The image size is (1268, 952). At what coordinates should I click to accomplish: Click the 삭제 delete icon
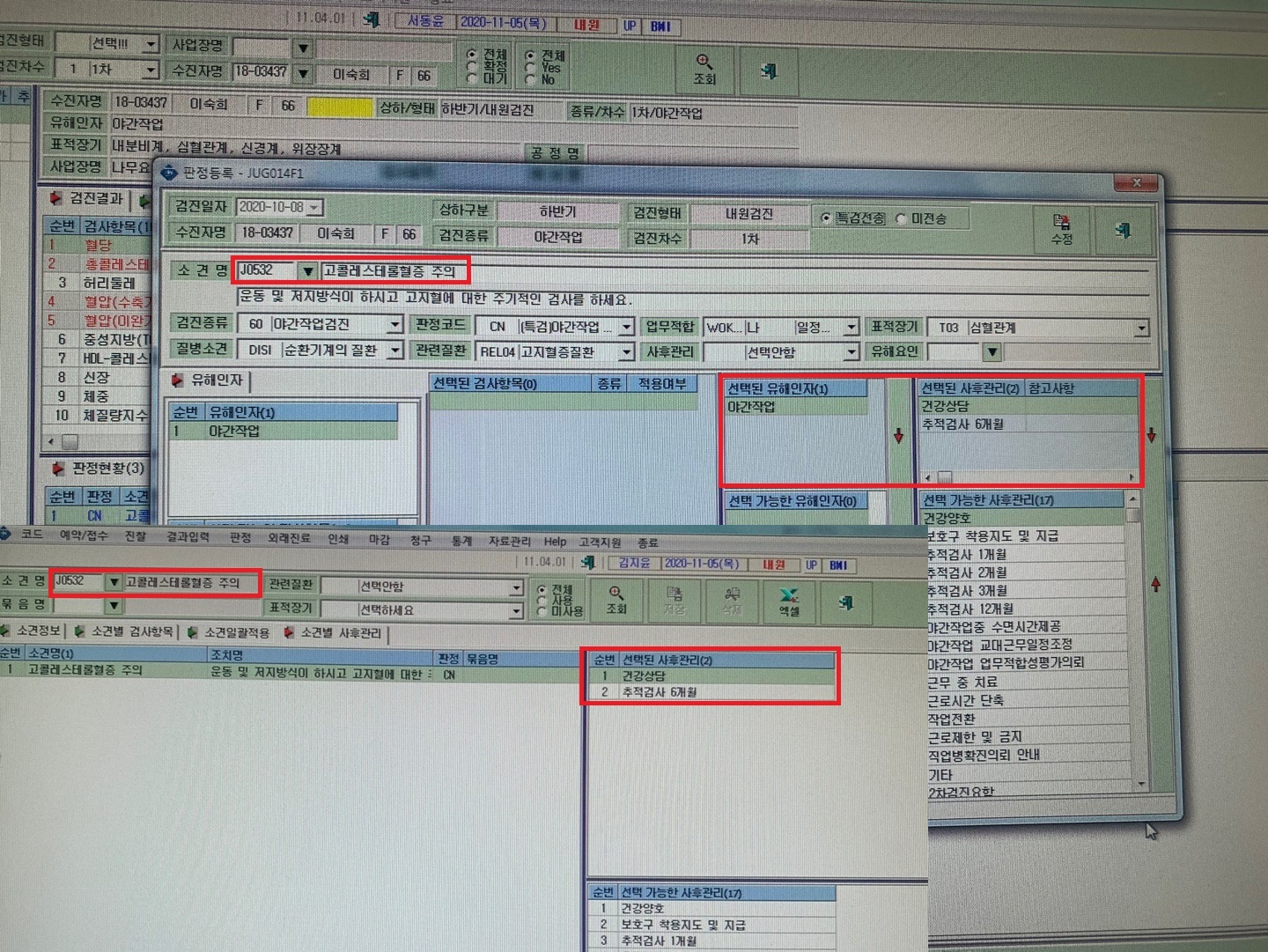click(x=732, y=601)
